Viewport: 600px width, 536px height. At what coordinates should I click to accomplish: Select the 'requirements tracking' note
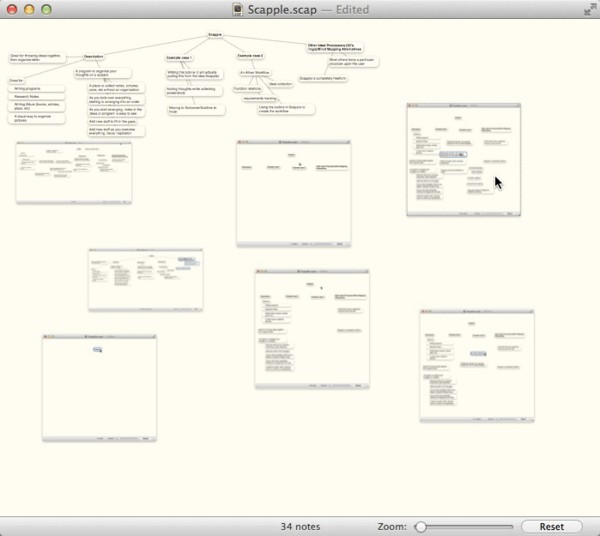260,99
